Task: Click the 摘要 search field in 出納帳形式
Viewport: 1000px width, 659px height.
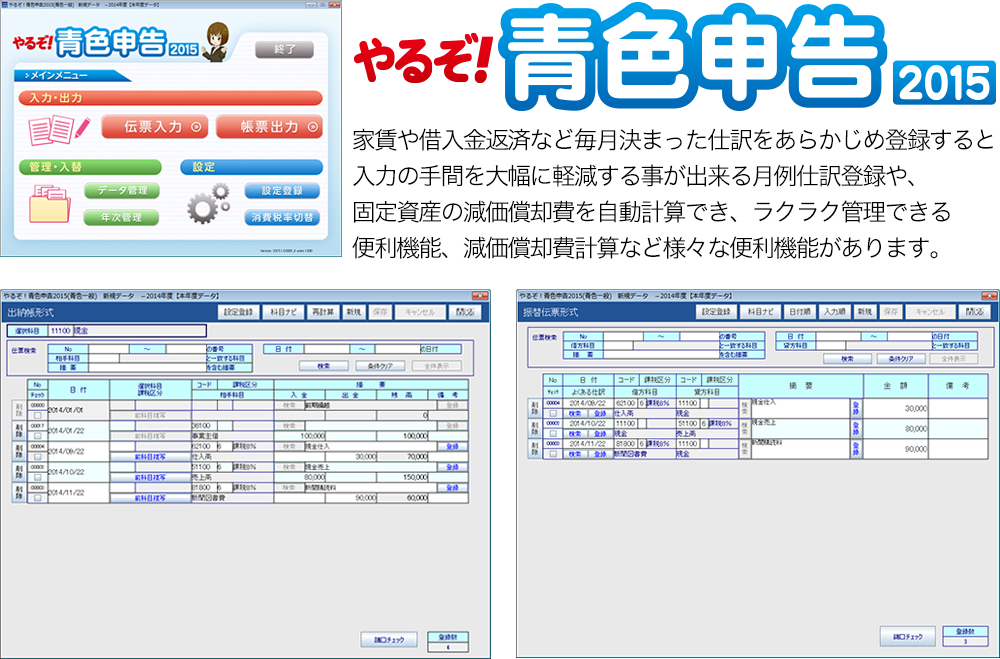Action: 147,367
